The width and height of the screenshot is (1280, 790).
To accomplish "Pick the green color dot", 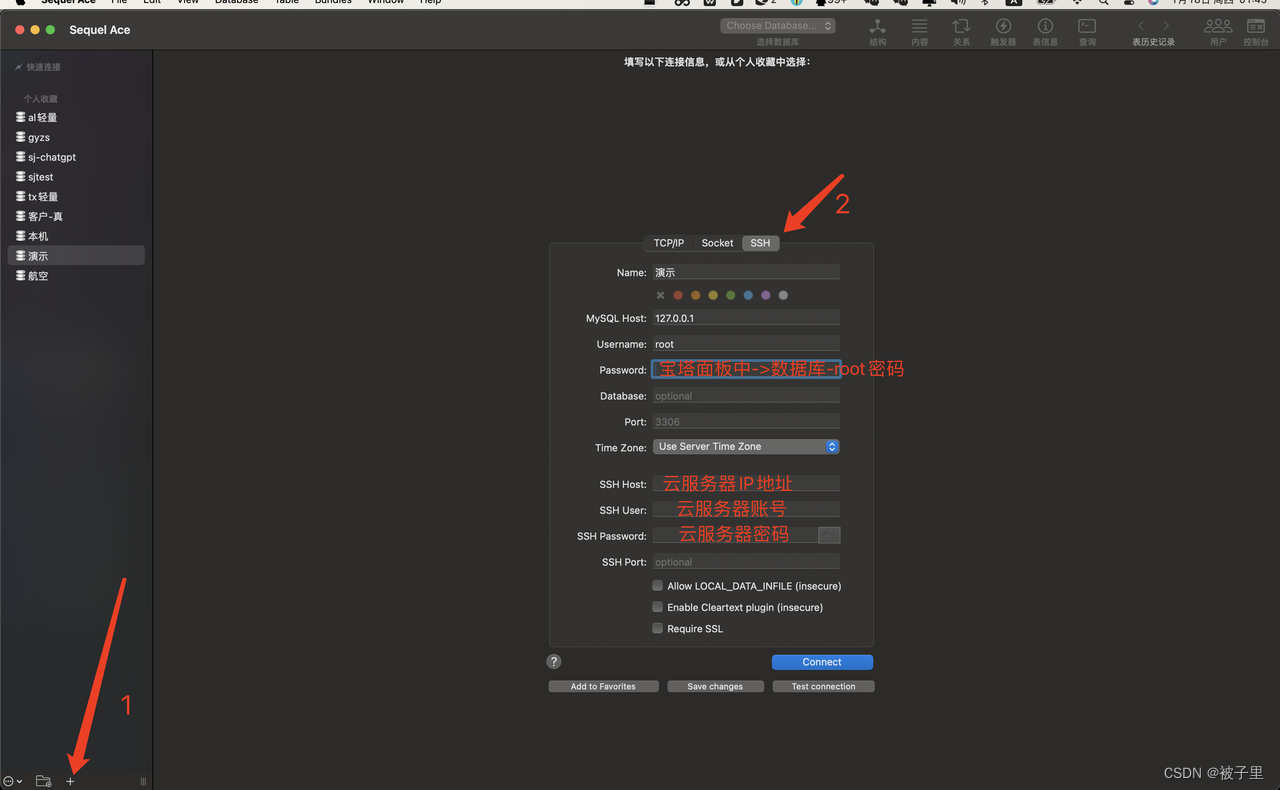I will click(x=731, y=295).
